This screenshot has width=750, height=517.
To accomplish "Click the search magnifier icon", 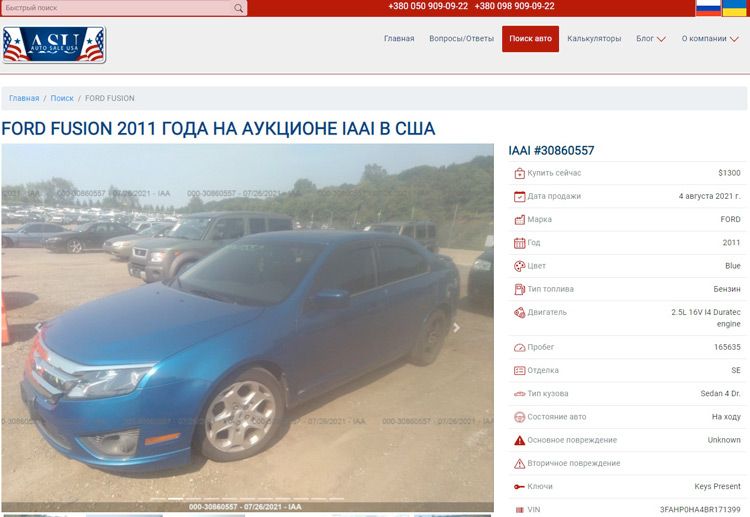I will point(238,8).
